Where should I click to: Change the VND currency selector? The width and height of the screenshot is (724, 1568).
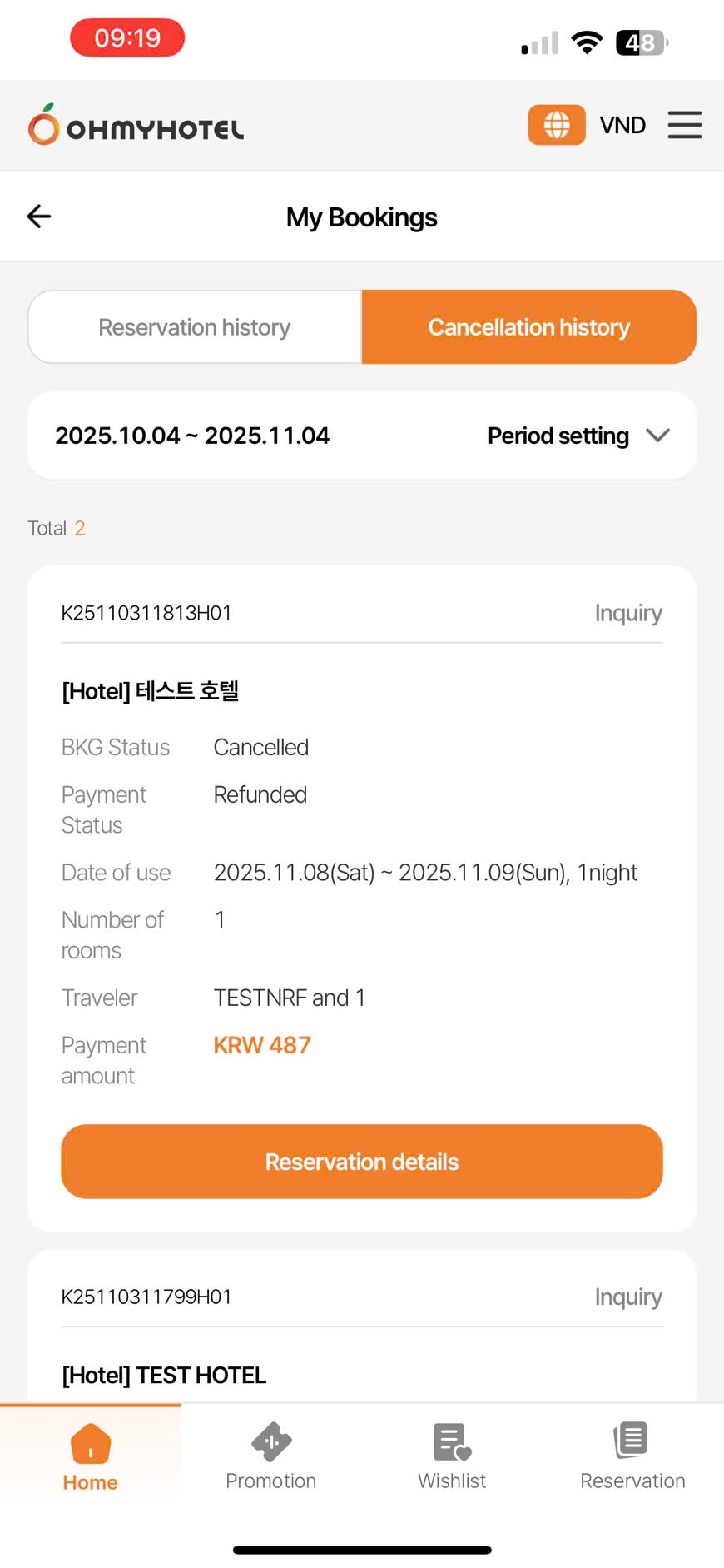622,125
